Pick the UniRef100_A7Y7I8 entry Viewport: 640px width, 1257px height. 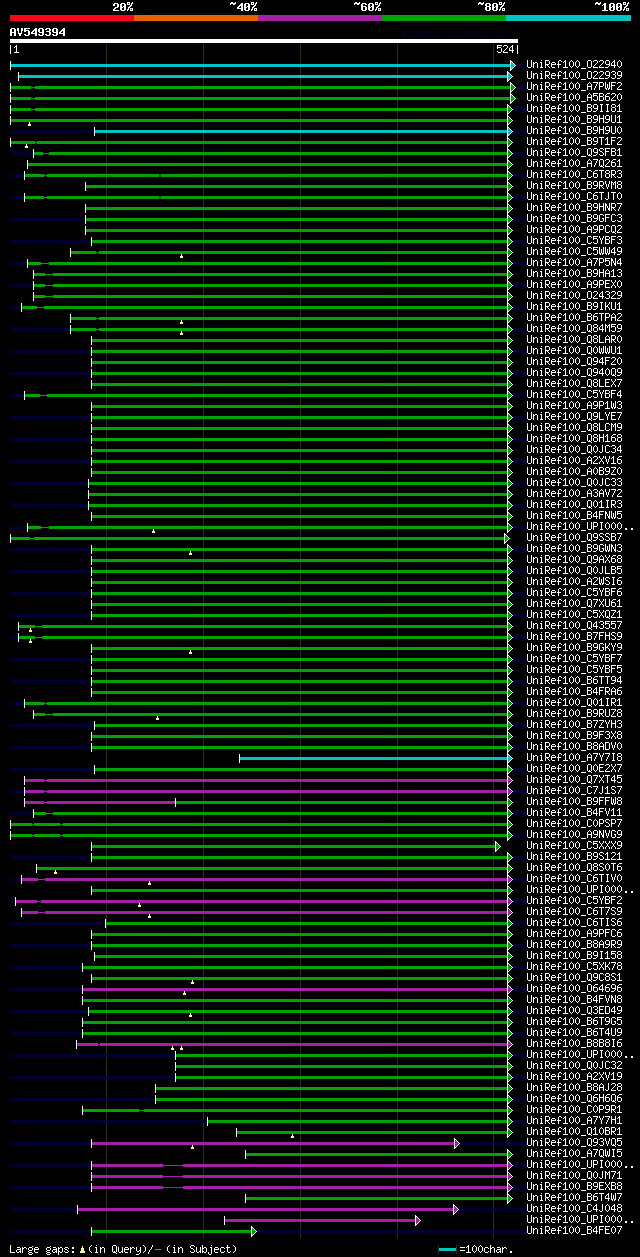574,758
